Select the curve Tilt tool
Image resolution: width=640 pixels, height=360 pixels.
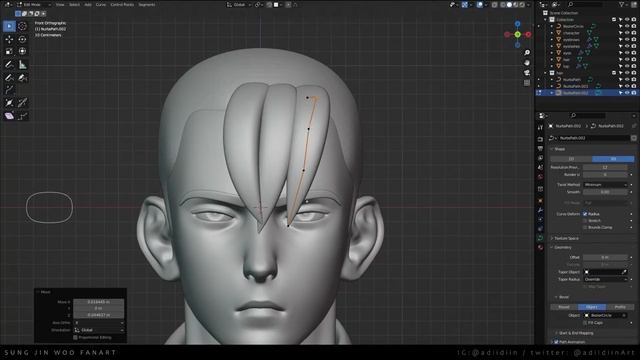[22, 103]
